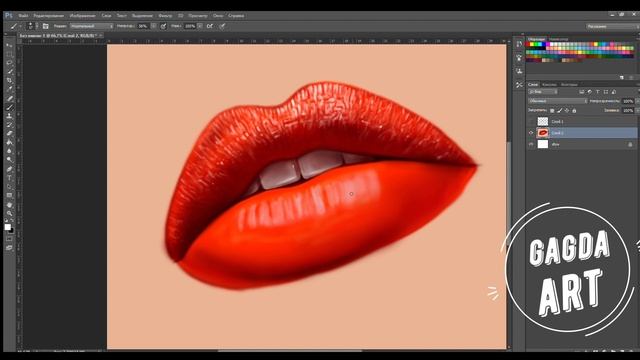Select the Paint Bucket tool
The height and width of the screenshot is (360, 640).
[x=9, y=142]
